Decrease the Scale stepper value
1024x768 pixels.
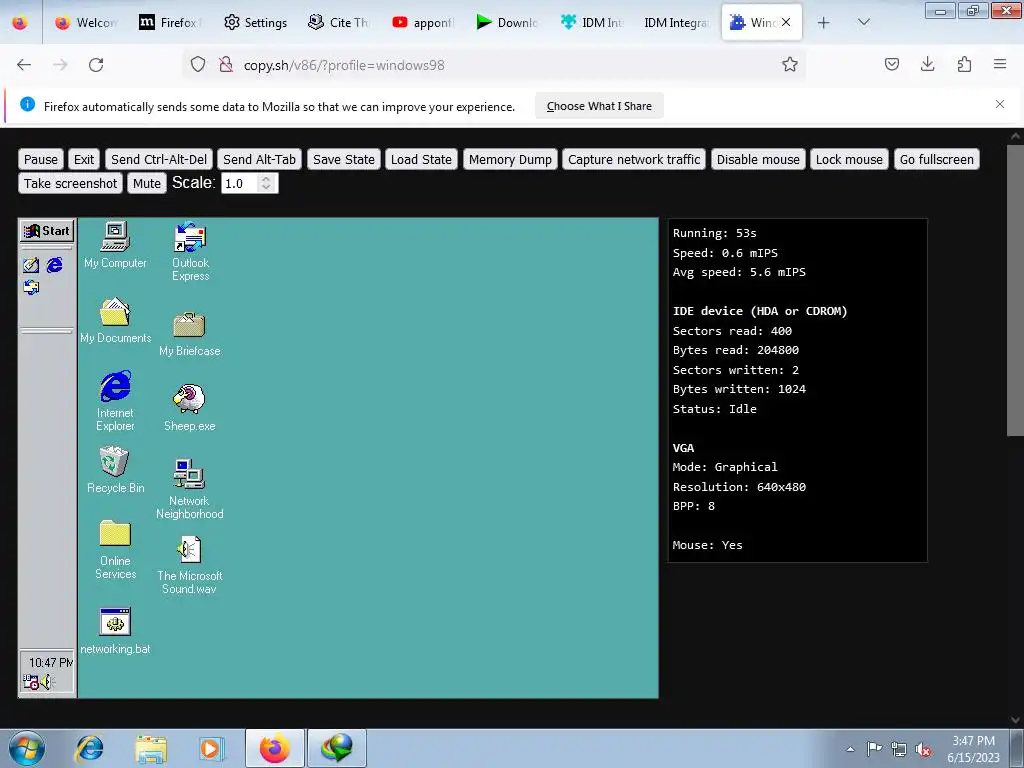pos(266,189)
